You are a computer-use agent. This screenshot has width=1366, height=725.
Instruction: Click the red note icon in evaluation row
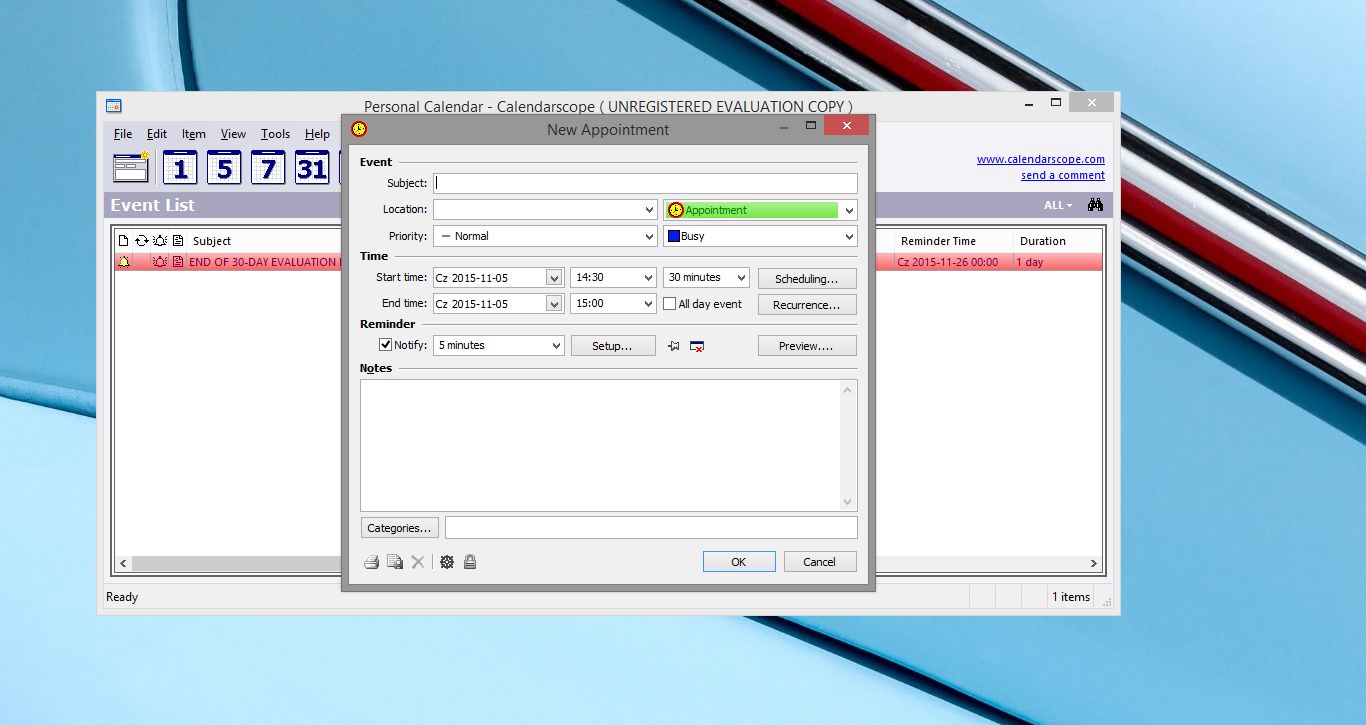click(178, 262)
